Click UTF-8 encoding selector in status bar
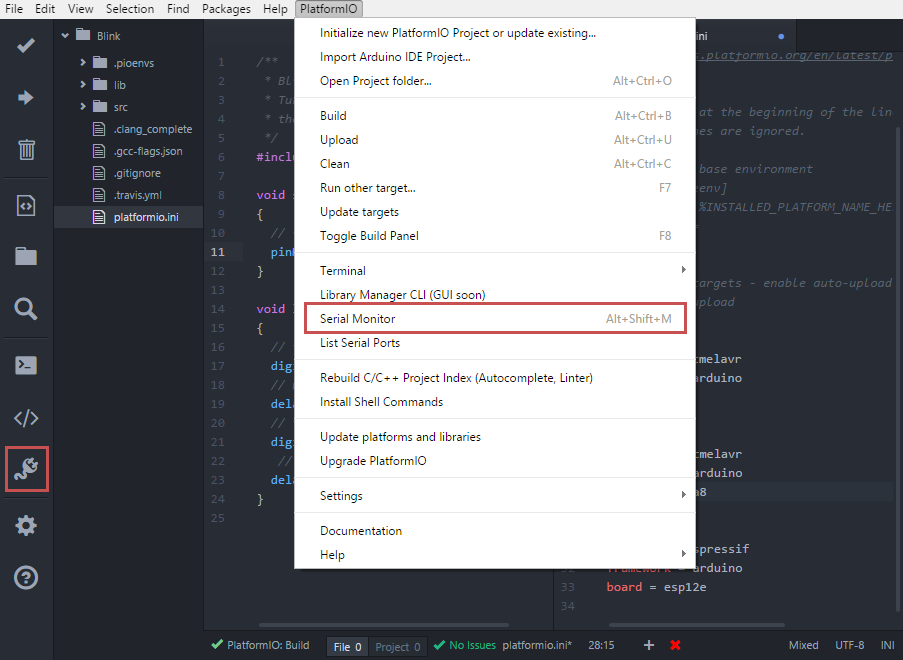The height and width of the screenshot is (660, 903). click(x=849, y=646)
